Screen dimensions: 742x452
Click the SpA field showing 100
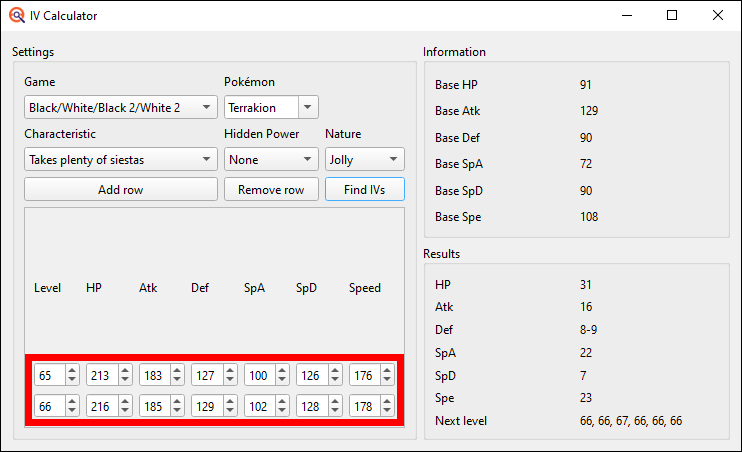258,375
